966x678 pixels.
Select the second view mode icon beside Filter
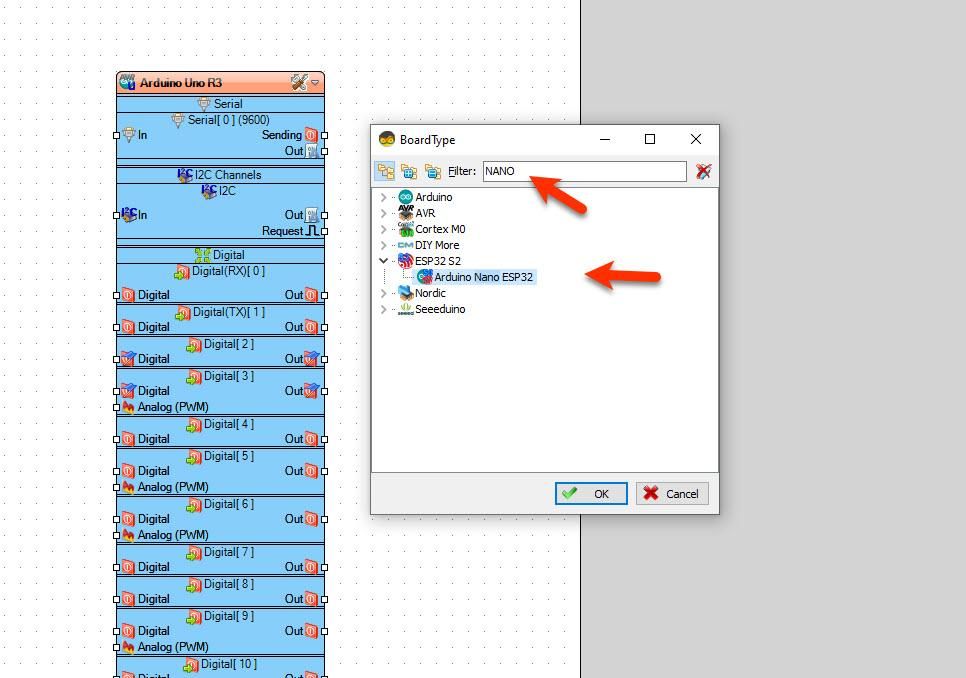click(409, 171)
